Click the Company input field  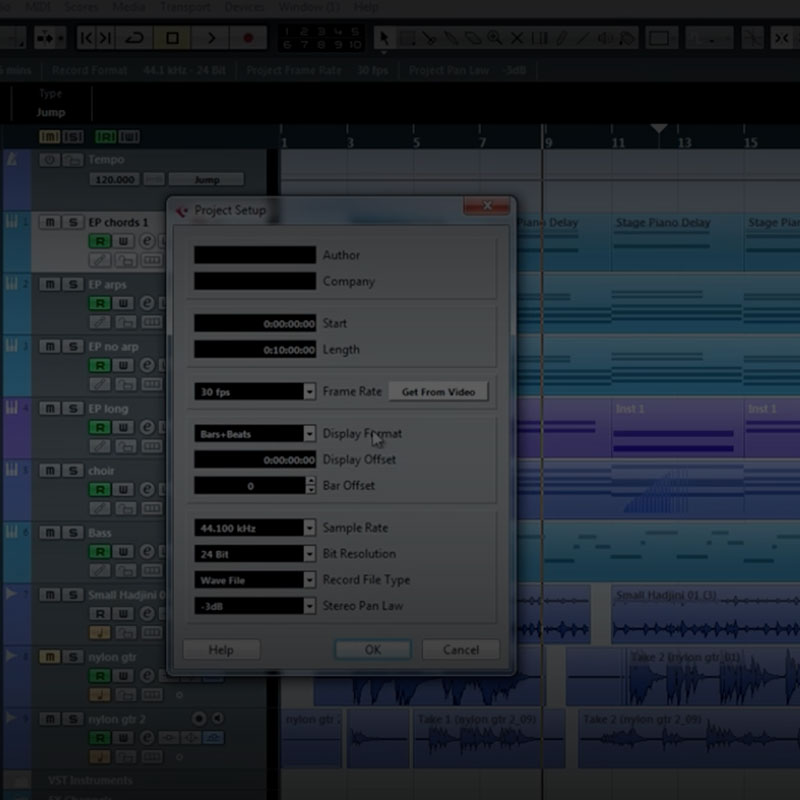coord(255,281)
